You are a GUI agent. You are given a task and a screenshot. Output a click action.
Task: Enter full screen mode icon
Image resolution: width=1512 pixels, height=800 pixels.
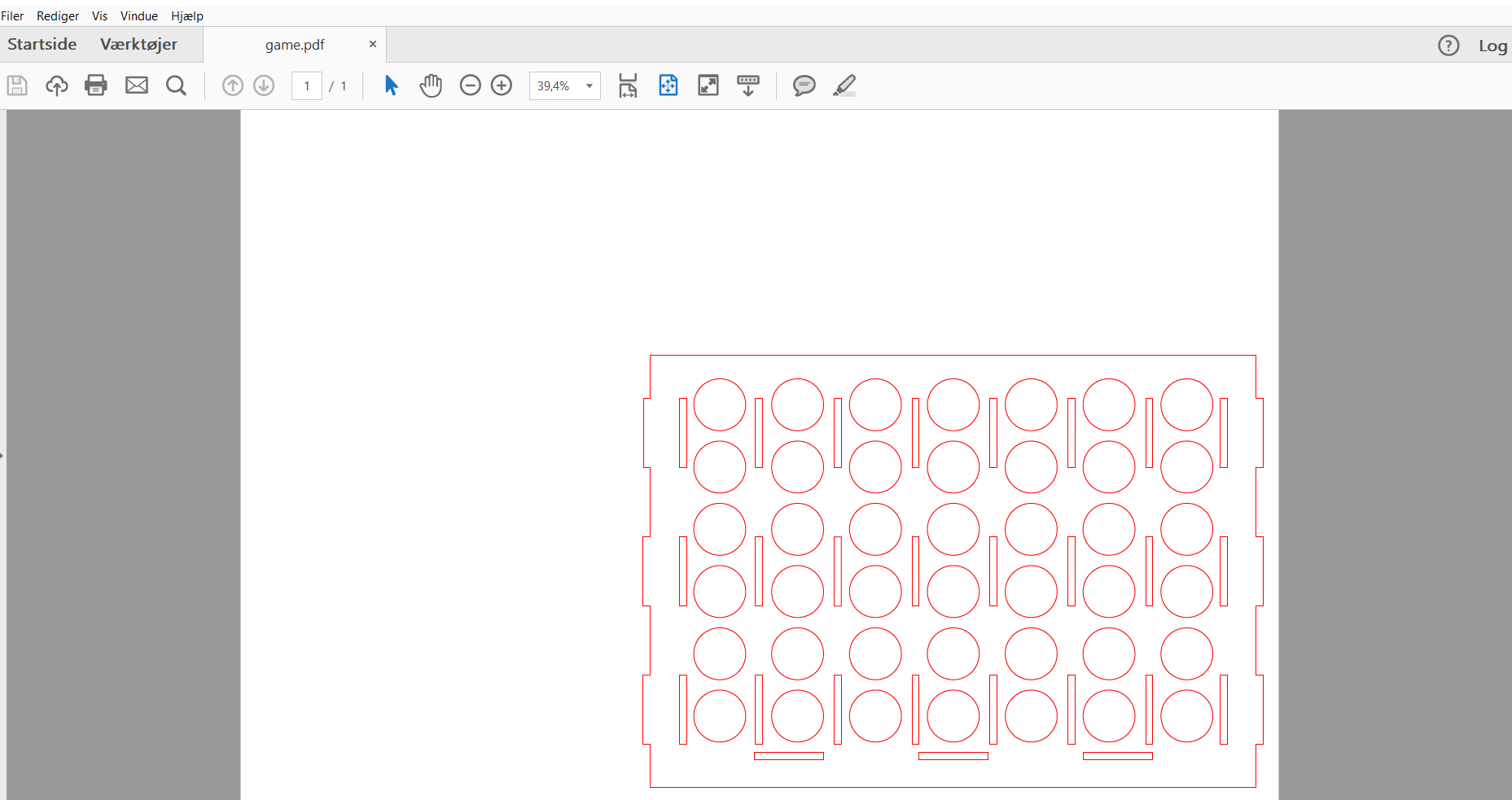point(708,85)
